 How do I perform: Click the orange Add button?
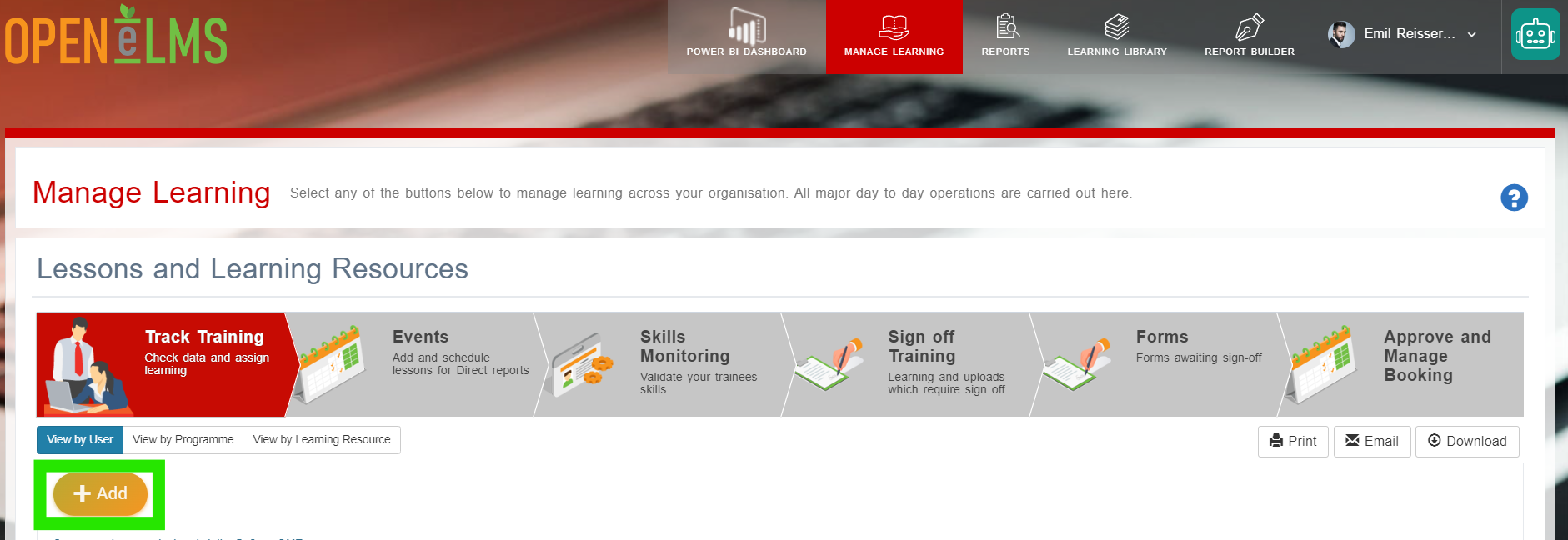(100, 494)
